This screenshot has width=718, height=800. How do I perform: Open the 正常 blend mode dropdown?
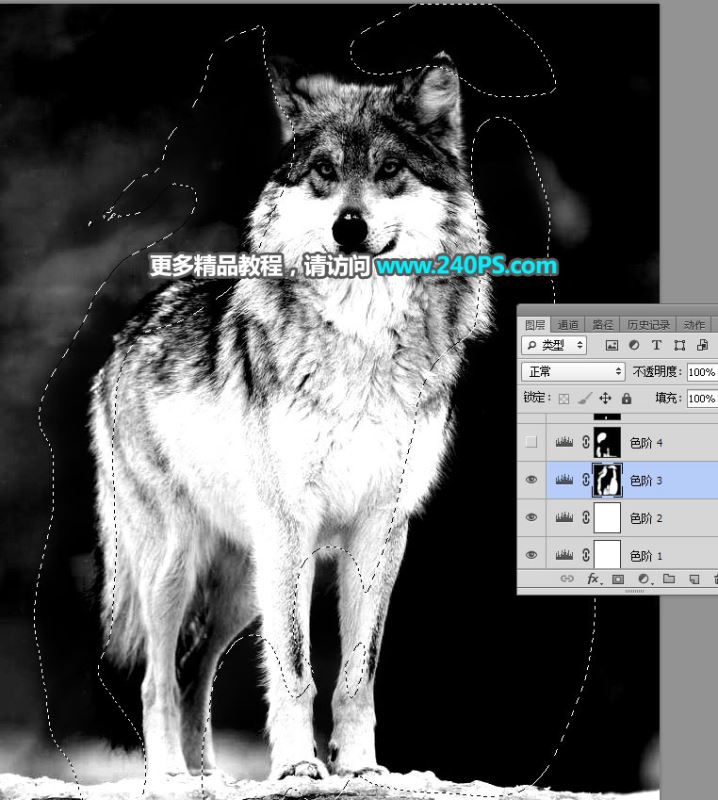click(x=573, y=371)
